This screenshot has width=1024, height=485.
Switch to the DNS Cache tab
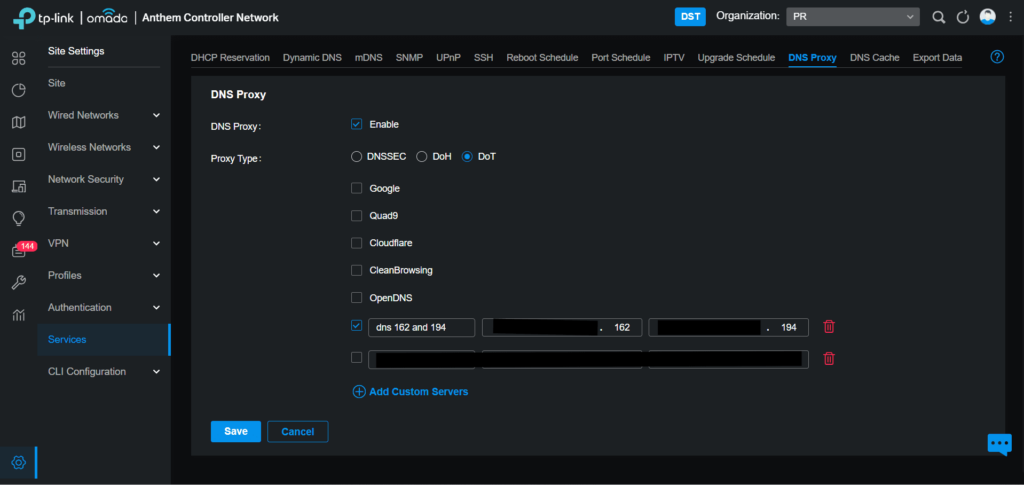pyautogui.click(x=874, y=58)
